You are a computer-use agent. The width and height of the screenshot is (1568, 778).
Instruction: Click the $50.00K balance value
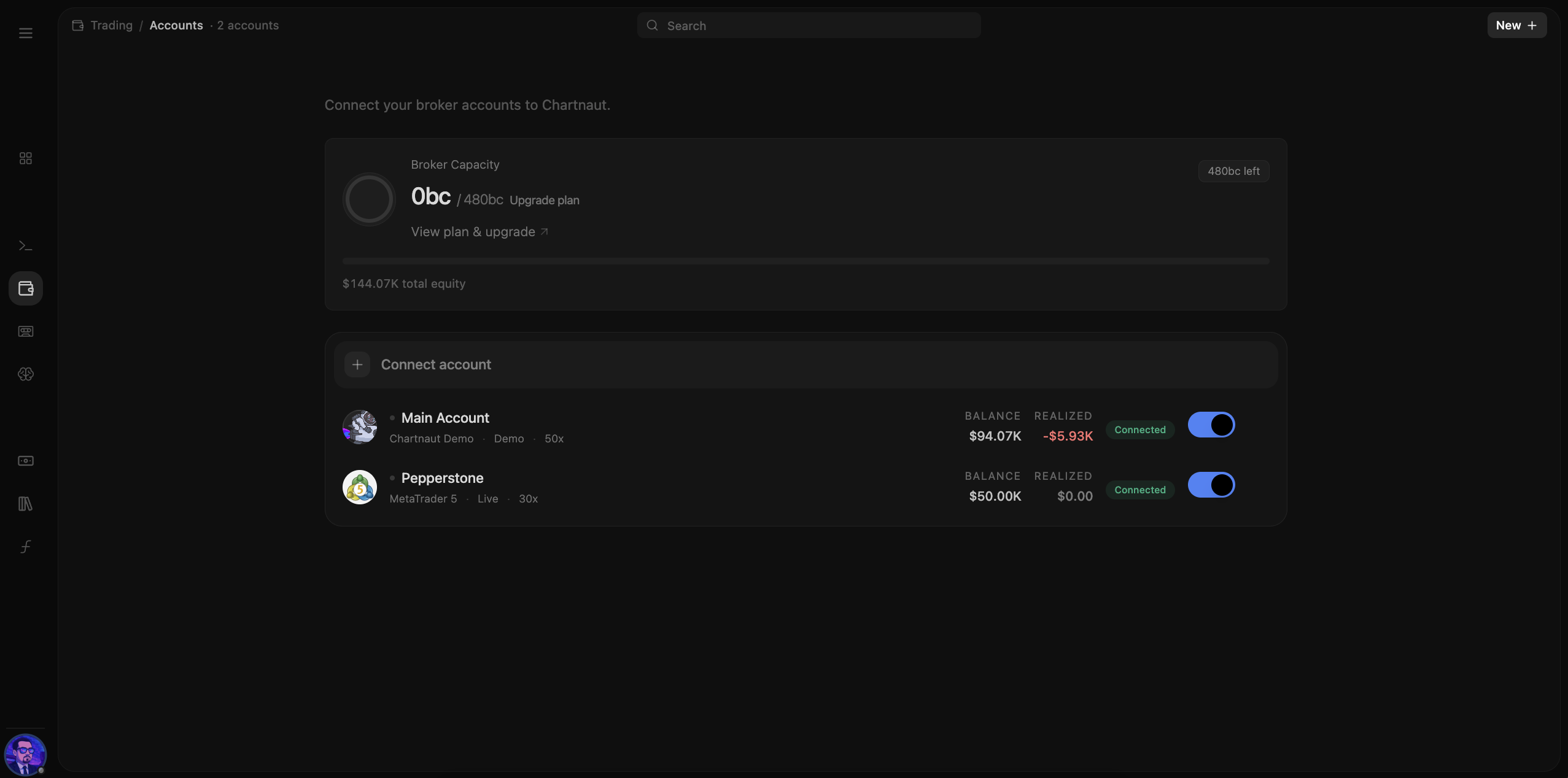point(995,496)
